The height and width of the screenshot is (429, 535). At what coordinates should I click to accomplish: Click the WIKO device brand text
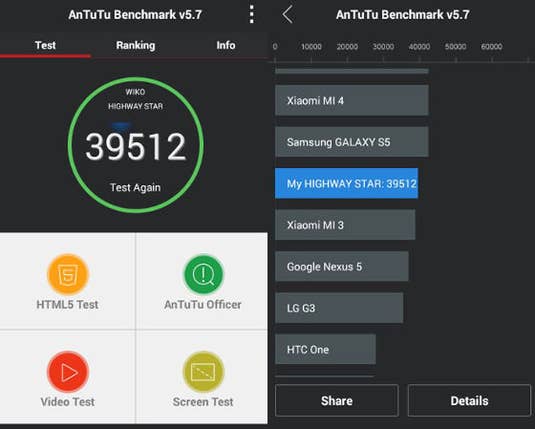click(135, 92)
